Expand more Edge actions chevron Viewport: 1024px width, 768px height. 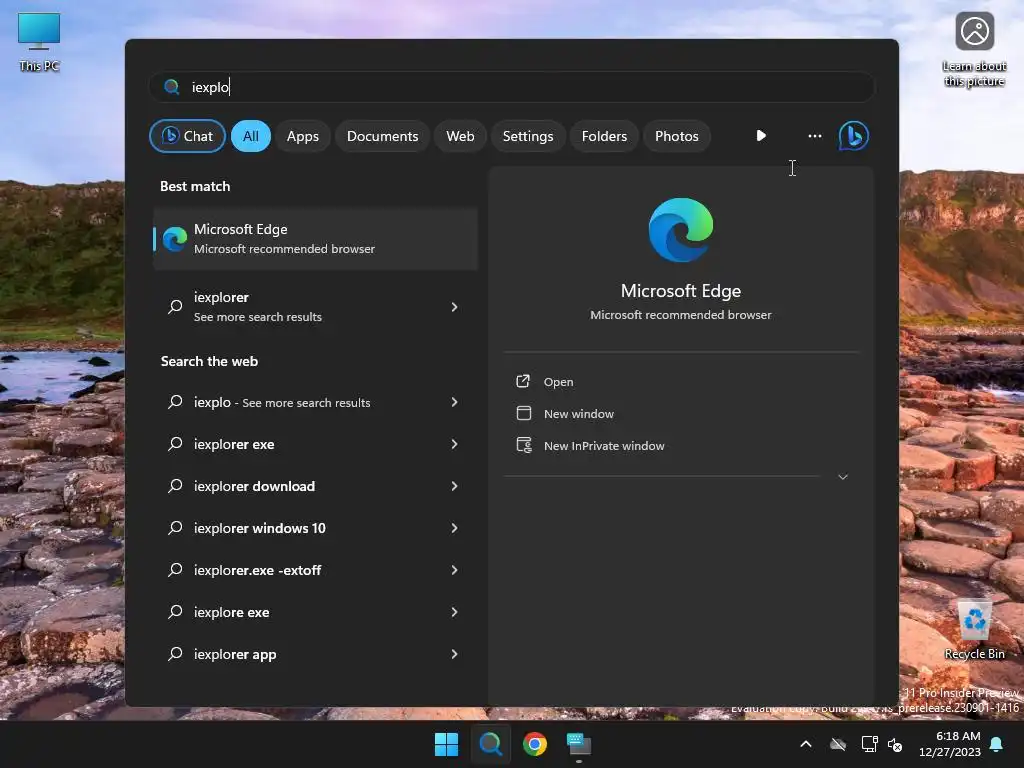coord(843,477)
